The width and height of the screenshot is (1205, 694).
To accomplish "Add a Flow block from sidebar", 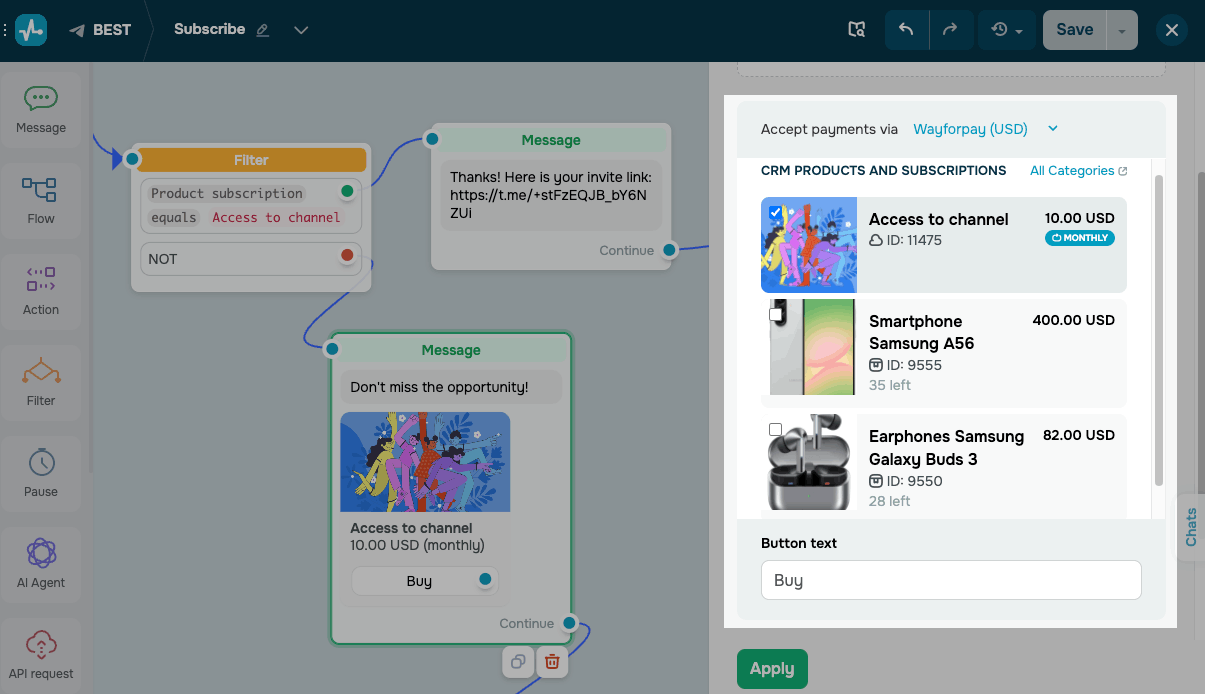I will pos(41,201).
